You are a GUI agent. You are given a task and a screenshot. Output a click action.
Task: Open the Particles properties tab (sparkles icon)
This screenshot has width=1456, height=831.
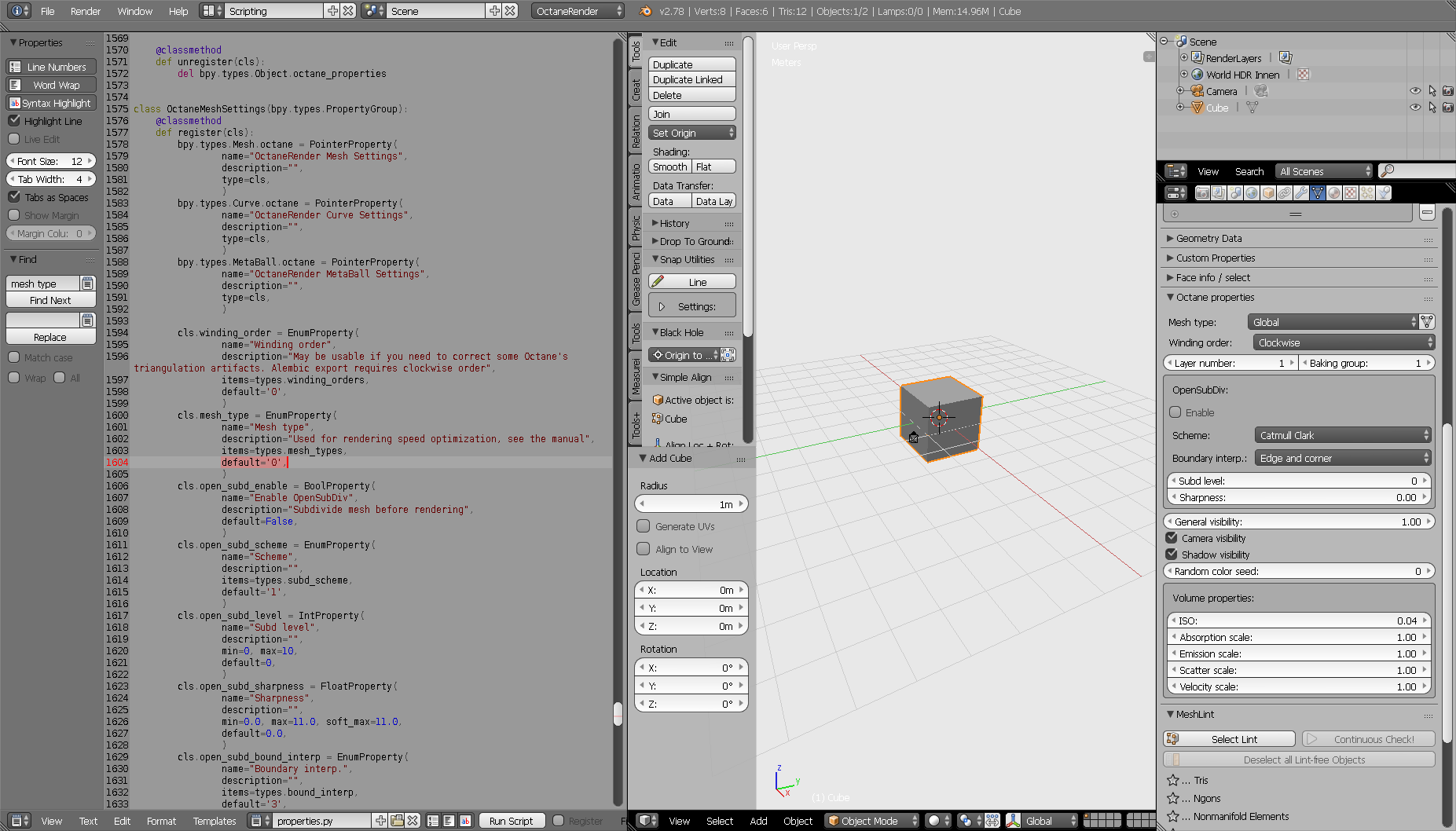coord(1367,192)
